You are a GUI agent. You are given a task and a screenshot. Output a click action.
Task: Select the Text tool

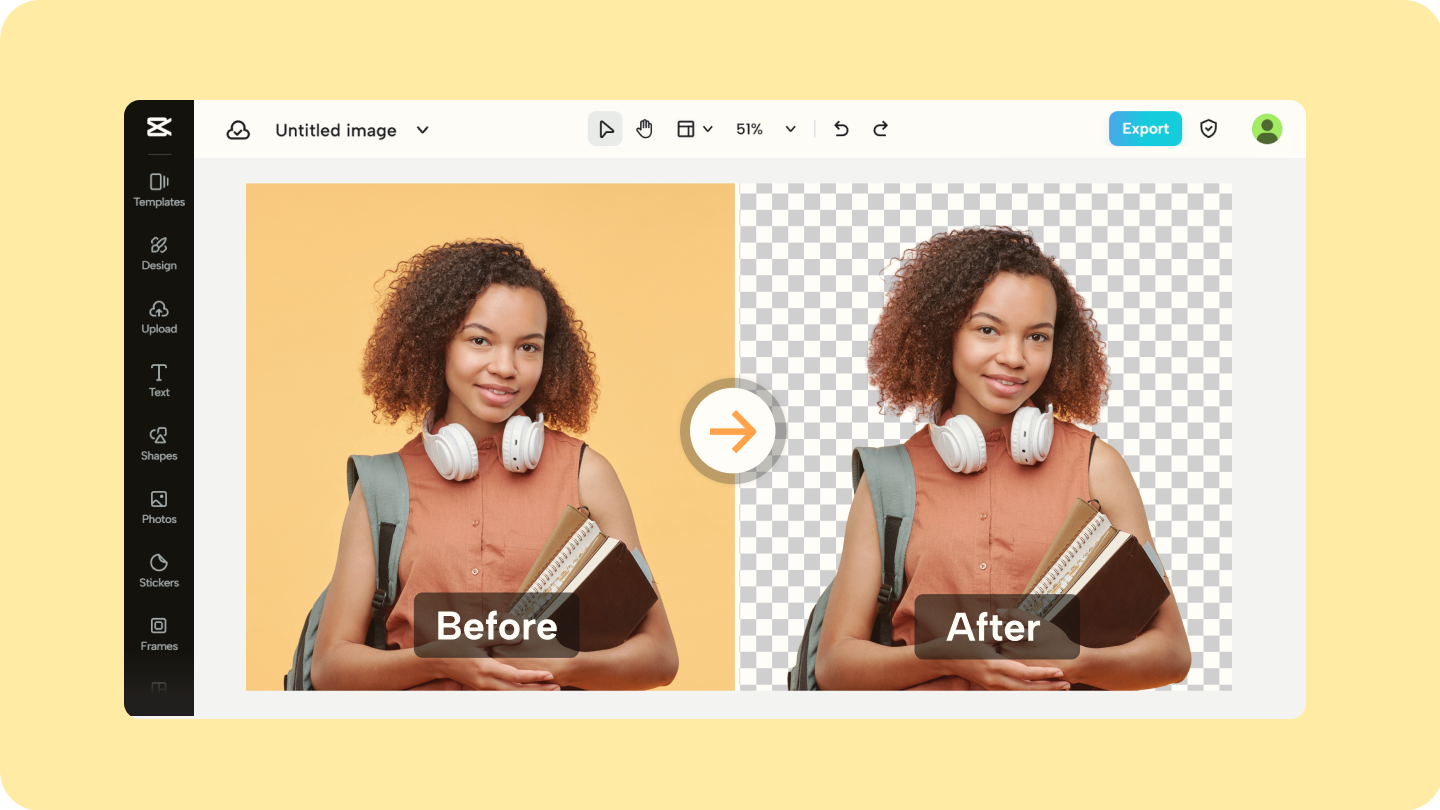click(x=159, y=380)
